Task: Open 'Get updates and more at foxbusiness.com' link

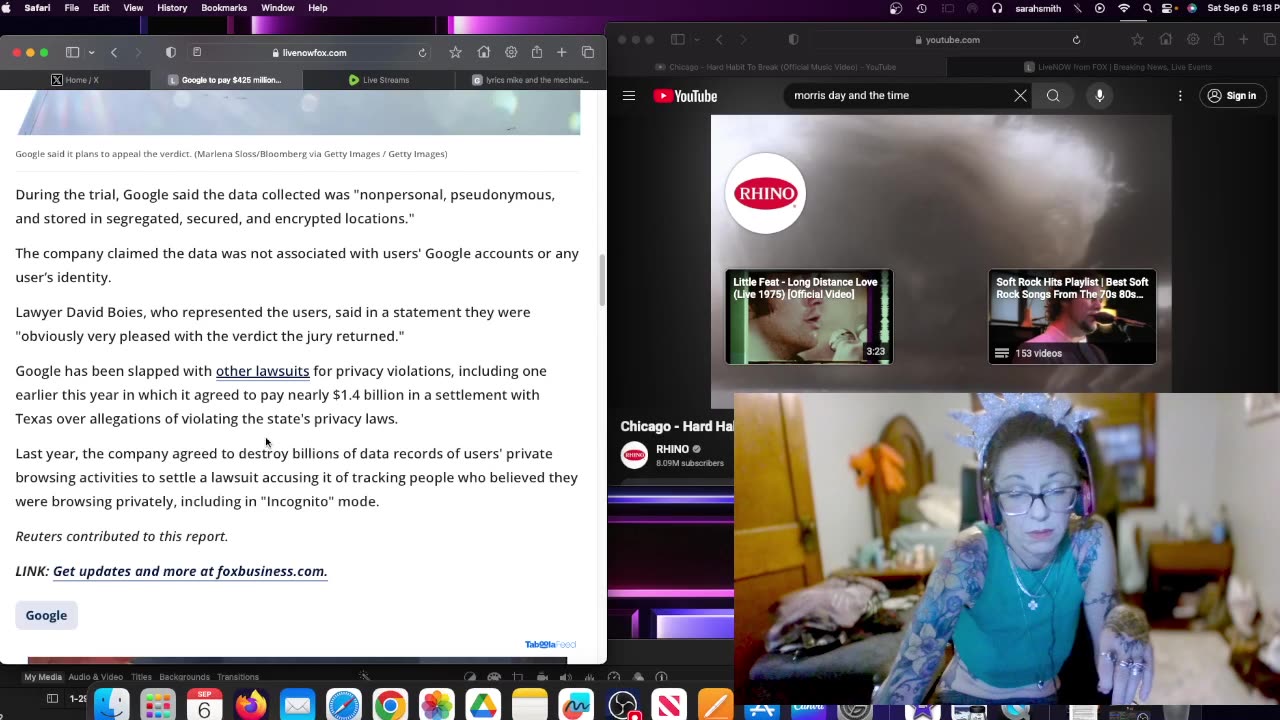Action: click(190, 571)
